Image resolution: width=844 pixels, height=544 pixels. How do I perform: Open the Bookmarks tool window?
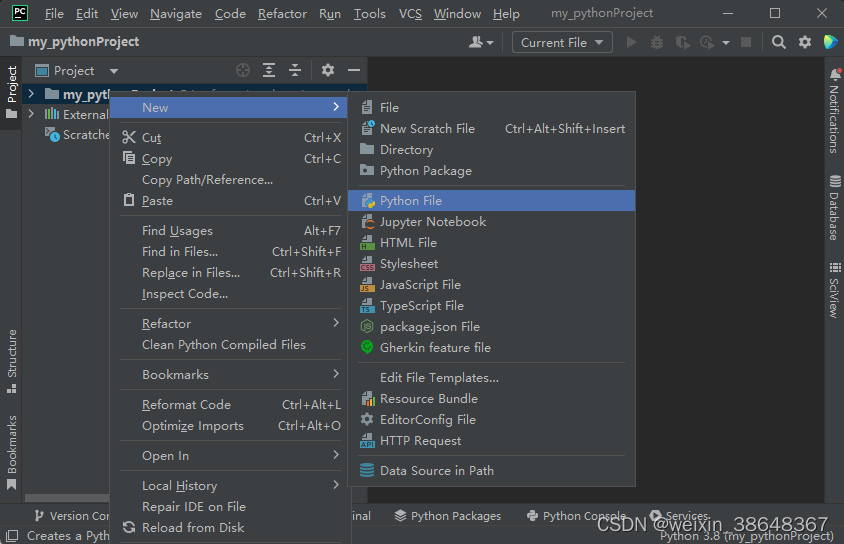pyautogui.click(x=12, y=452)
